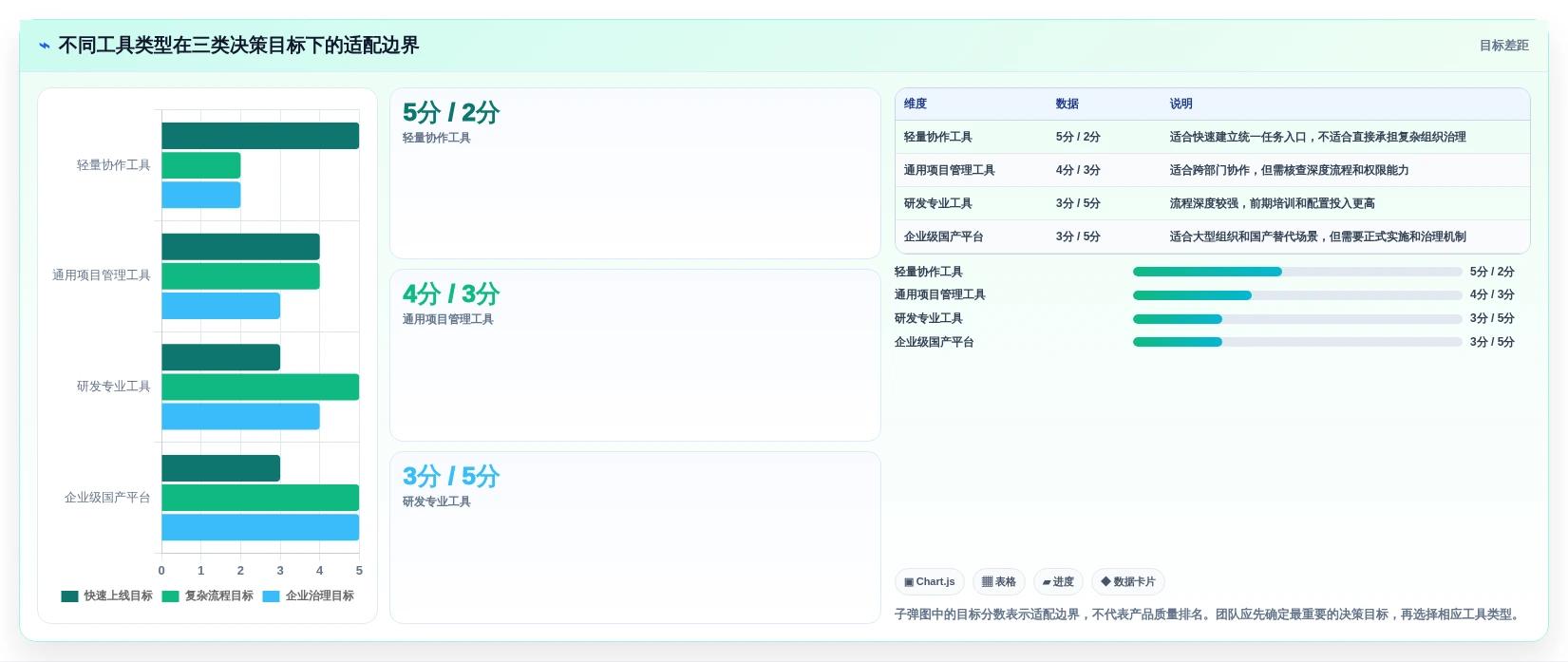Click dark green bar for 轻量协作工具

(260, 136)
